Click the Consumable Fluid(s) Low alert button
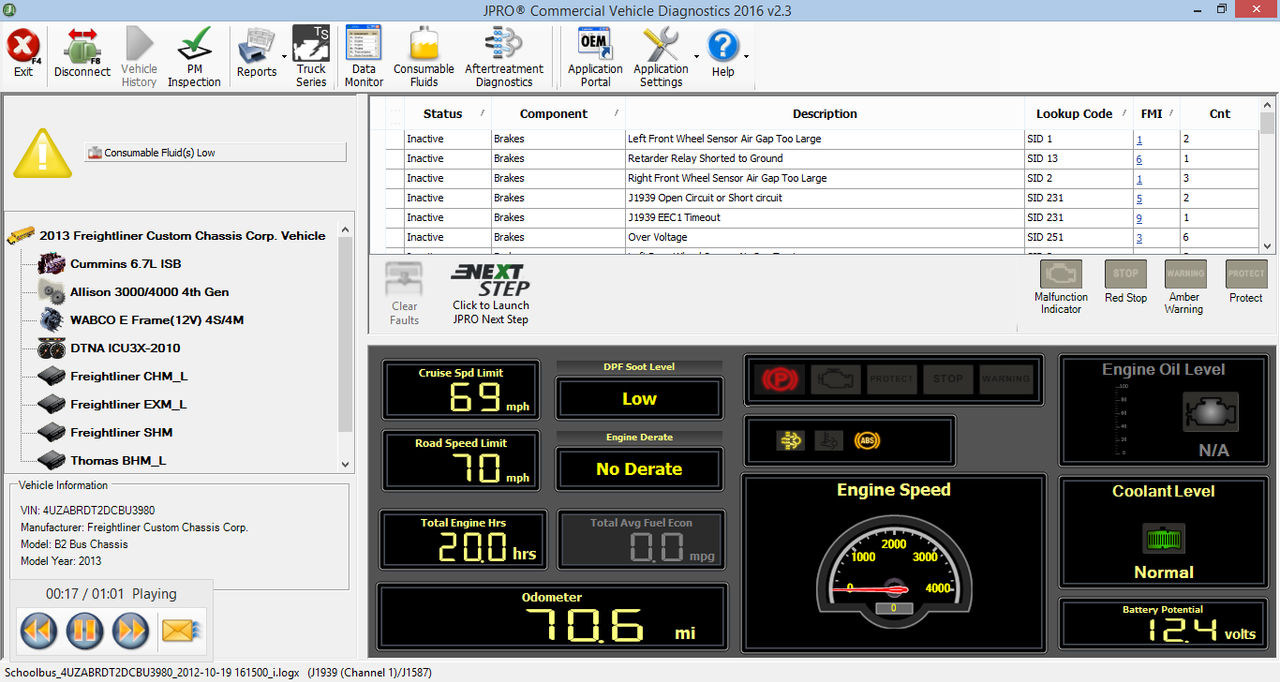Image resolution: width=1280 pixels, height=682 pixels. pyautogui.click(x=215, y=152)
